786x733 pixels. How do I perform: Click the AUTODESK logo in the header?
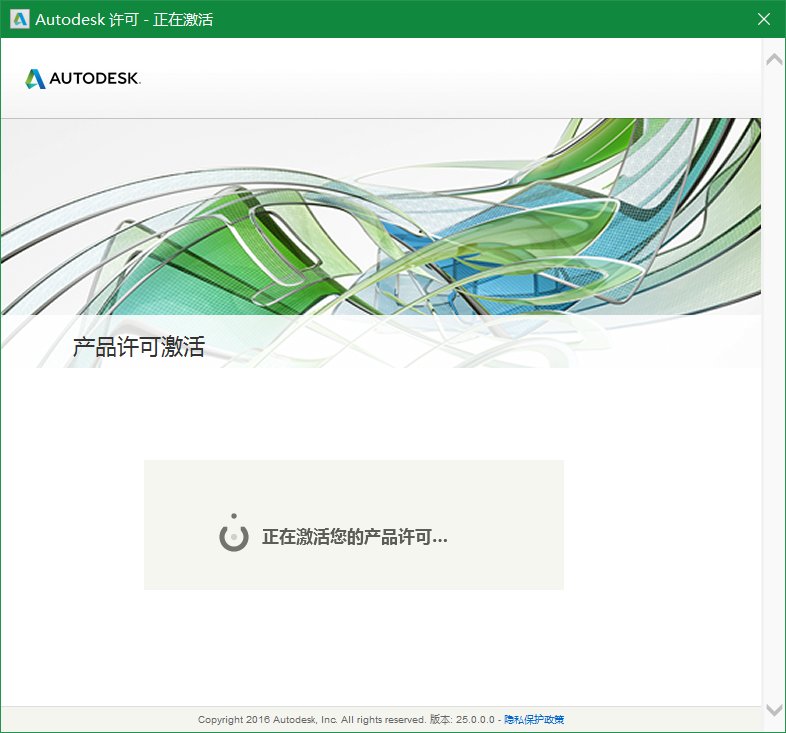(83, 79)
